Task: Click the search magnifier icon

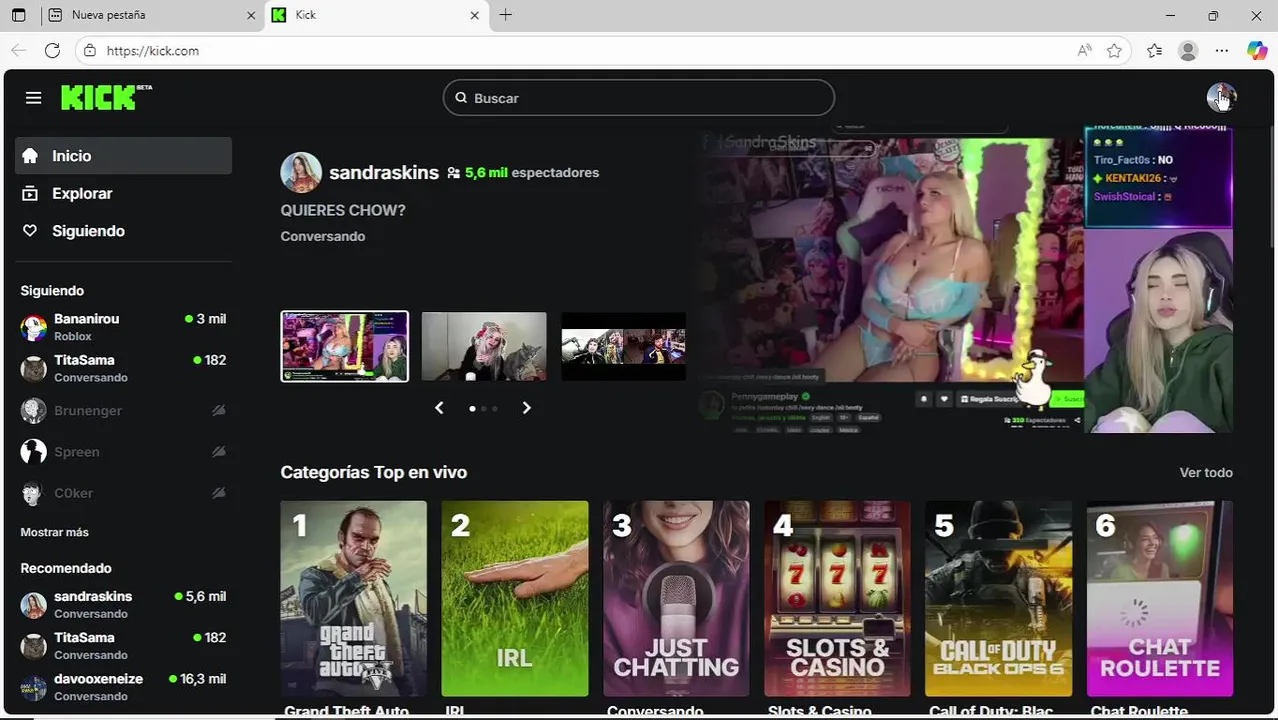Action: click(x=461, y=98)
